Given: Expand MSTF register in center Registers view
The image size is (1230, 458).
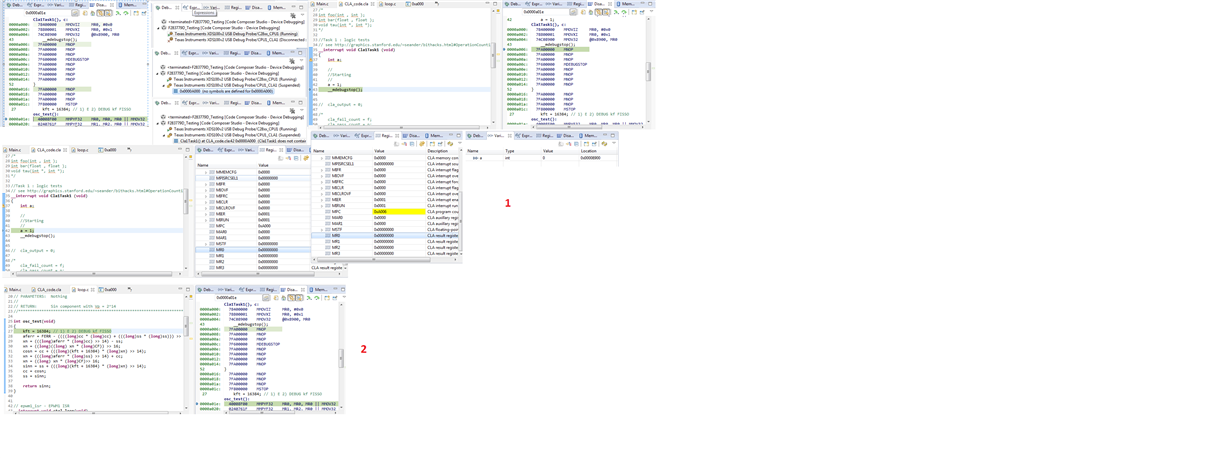Looking at the screenshot, I should point(322,229).
